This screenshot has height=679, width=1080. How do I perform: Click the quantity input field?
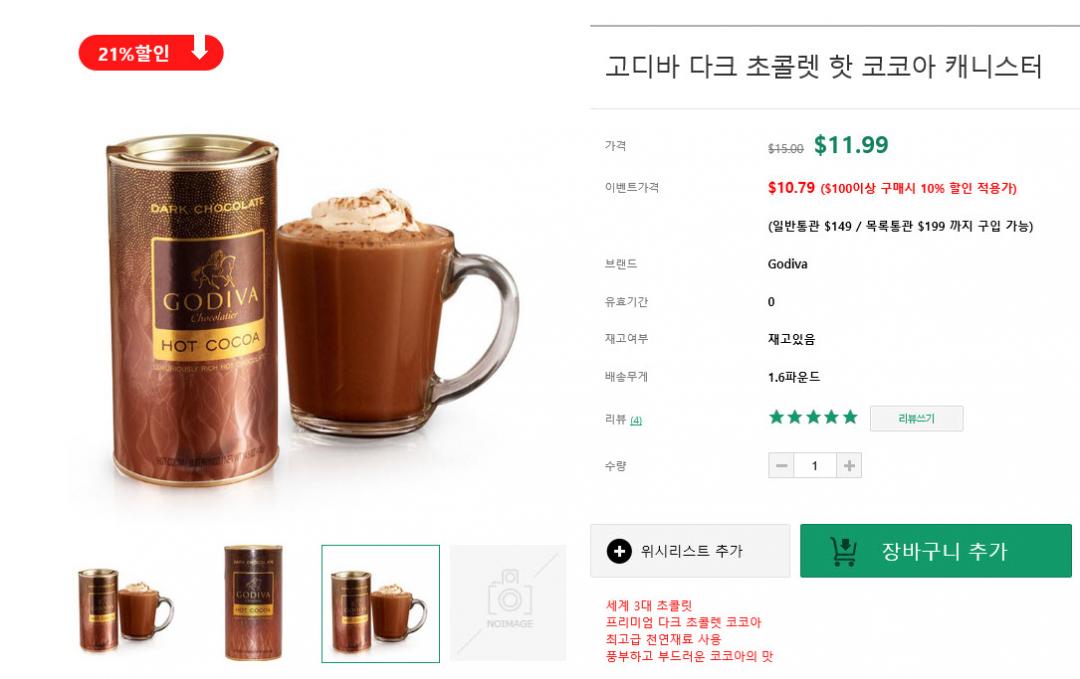(x=815, y=466)
